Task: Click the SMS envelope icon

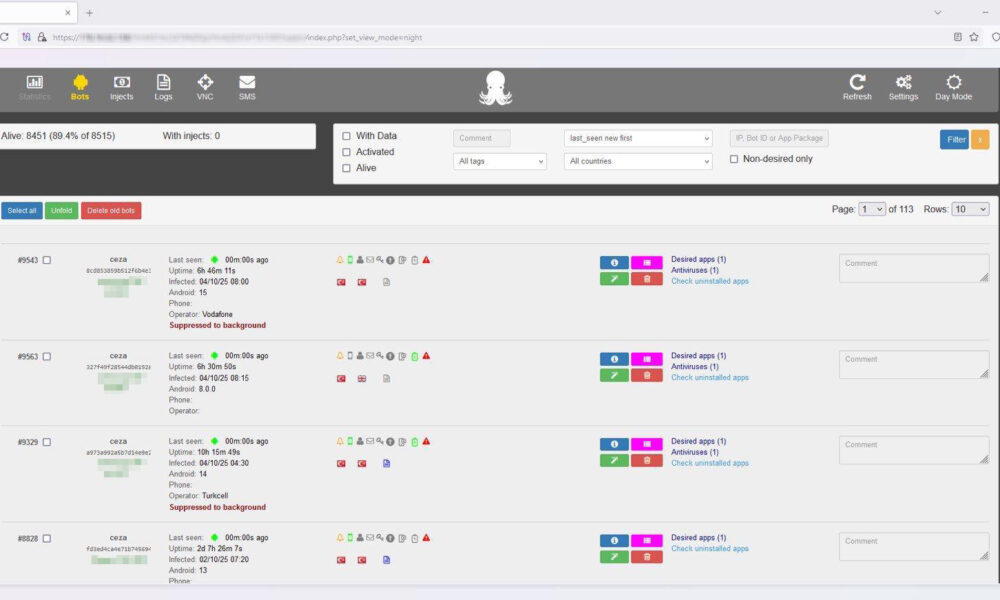Action: (x=247, y=84)
